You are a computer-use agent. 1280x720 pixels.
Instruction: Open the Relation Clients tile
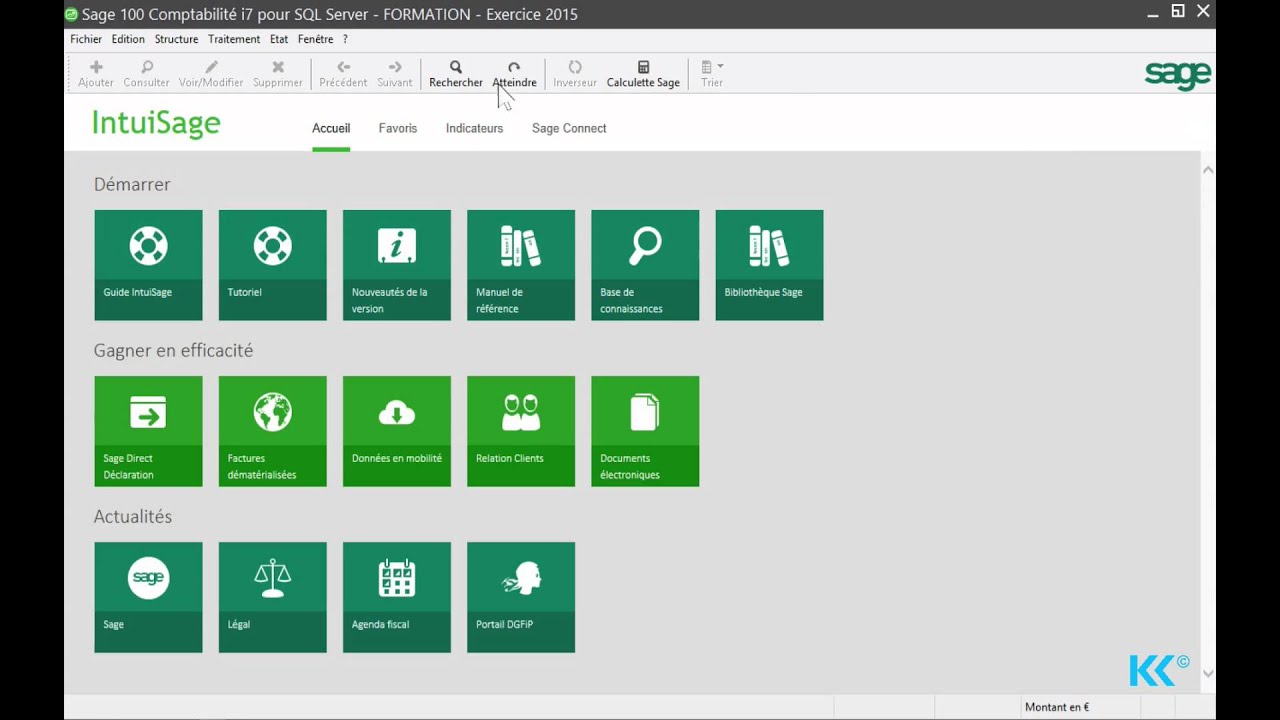click(521, 431)
